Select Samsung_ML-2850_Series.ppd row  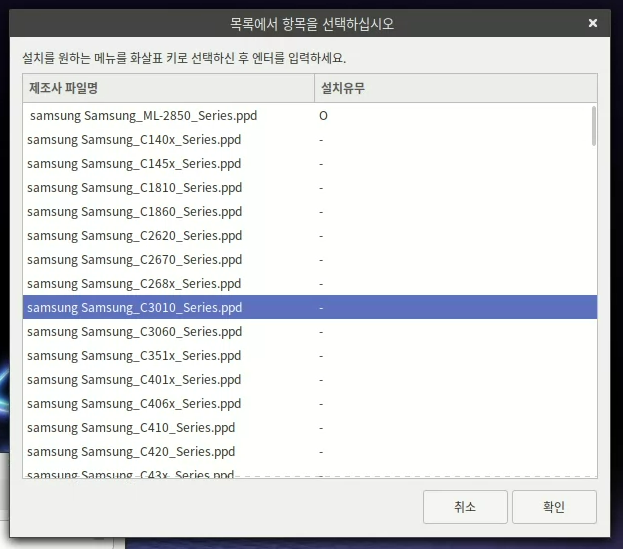click(310, 116)
